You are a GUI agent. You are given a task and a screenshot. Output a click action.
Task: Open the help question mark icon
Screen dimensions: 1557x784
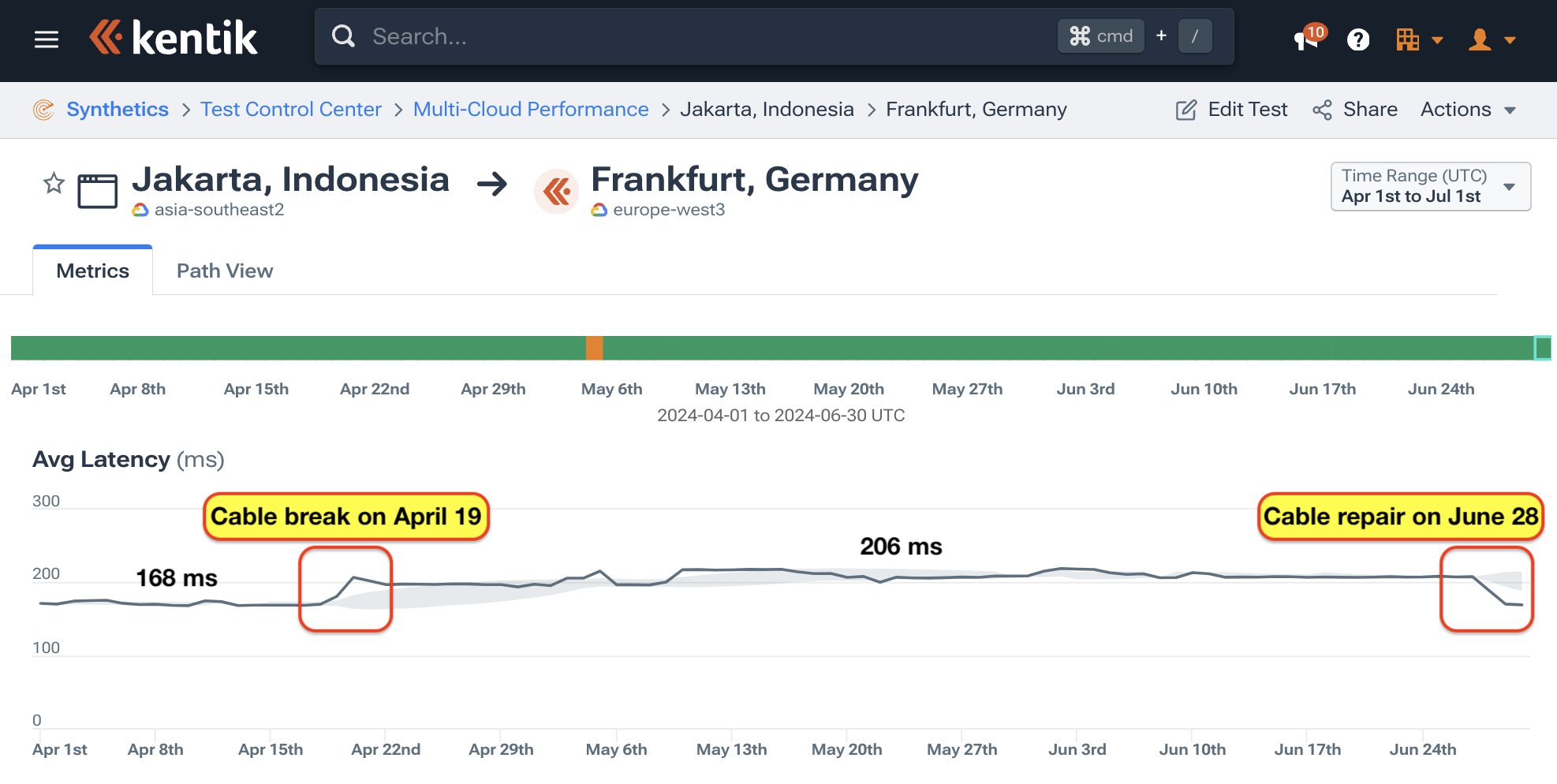click(x=1357, y=39)
